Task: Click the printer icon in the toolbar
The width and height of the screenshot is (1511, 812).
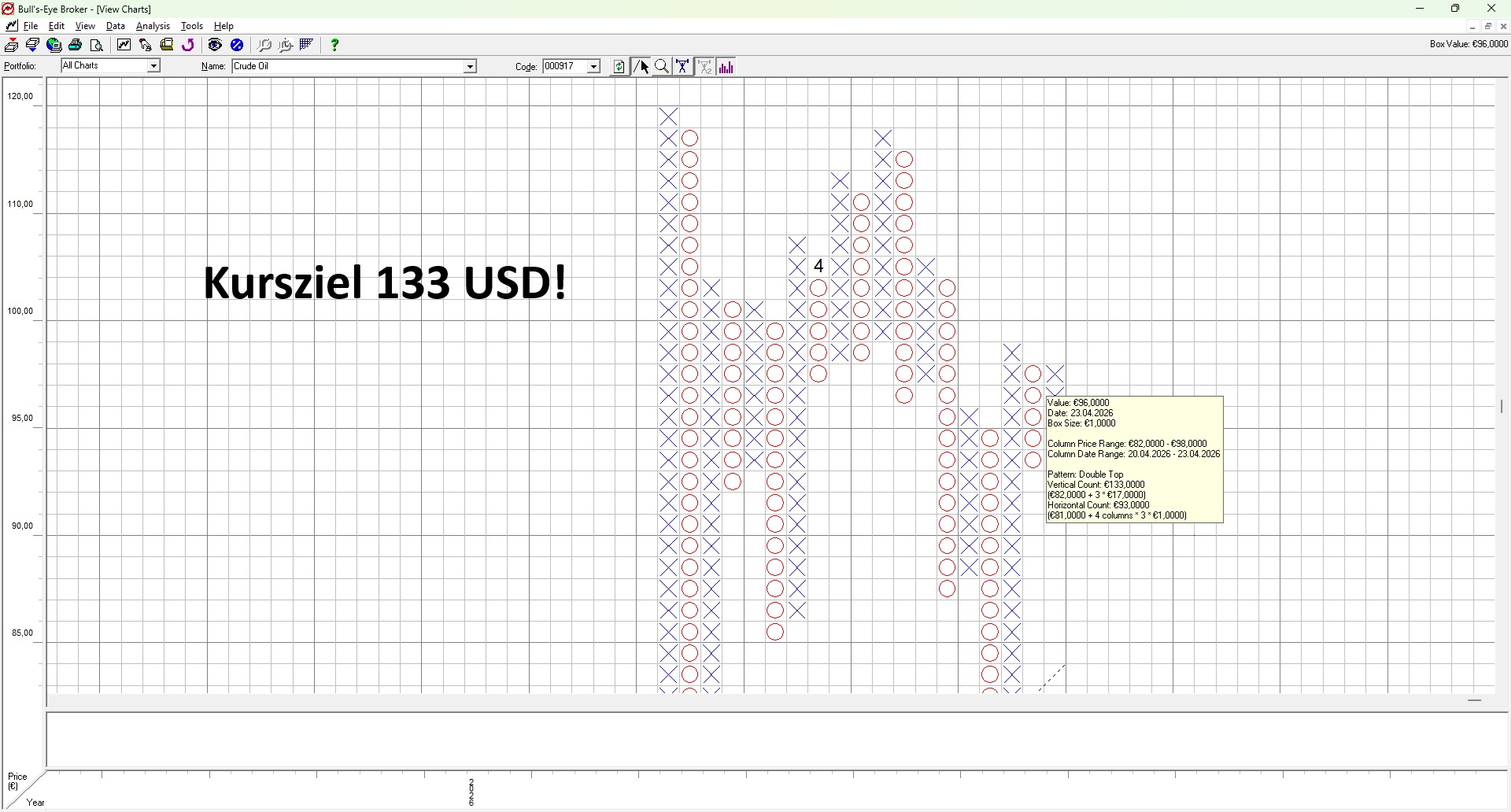Action: point(76,46)
